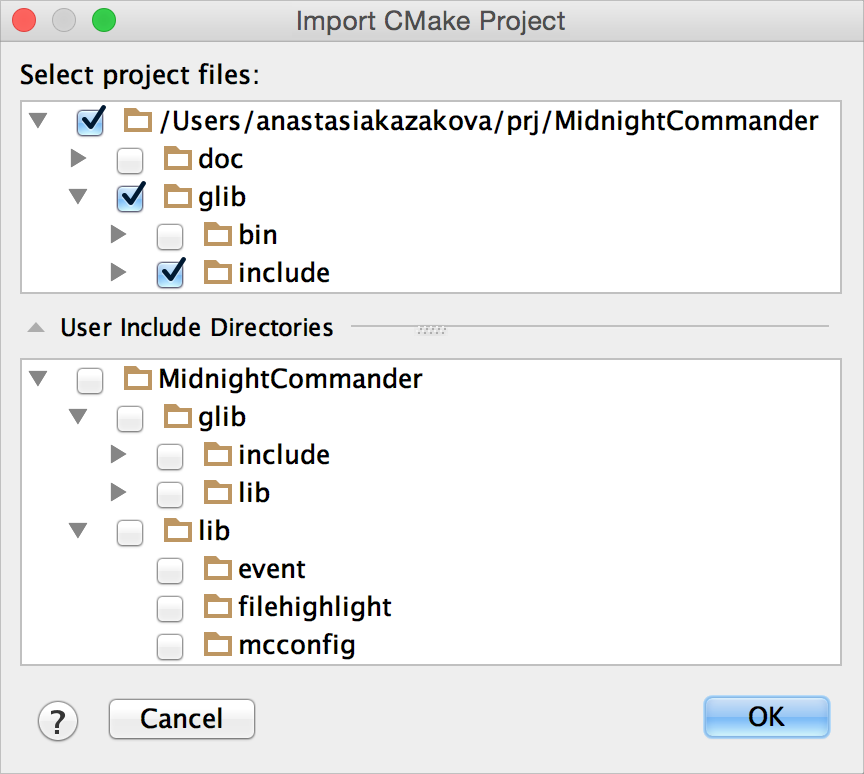Enable the doc folder checkbox

[x=130, y=160]
